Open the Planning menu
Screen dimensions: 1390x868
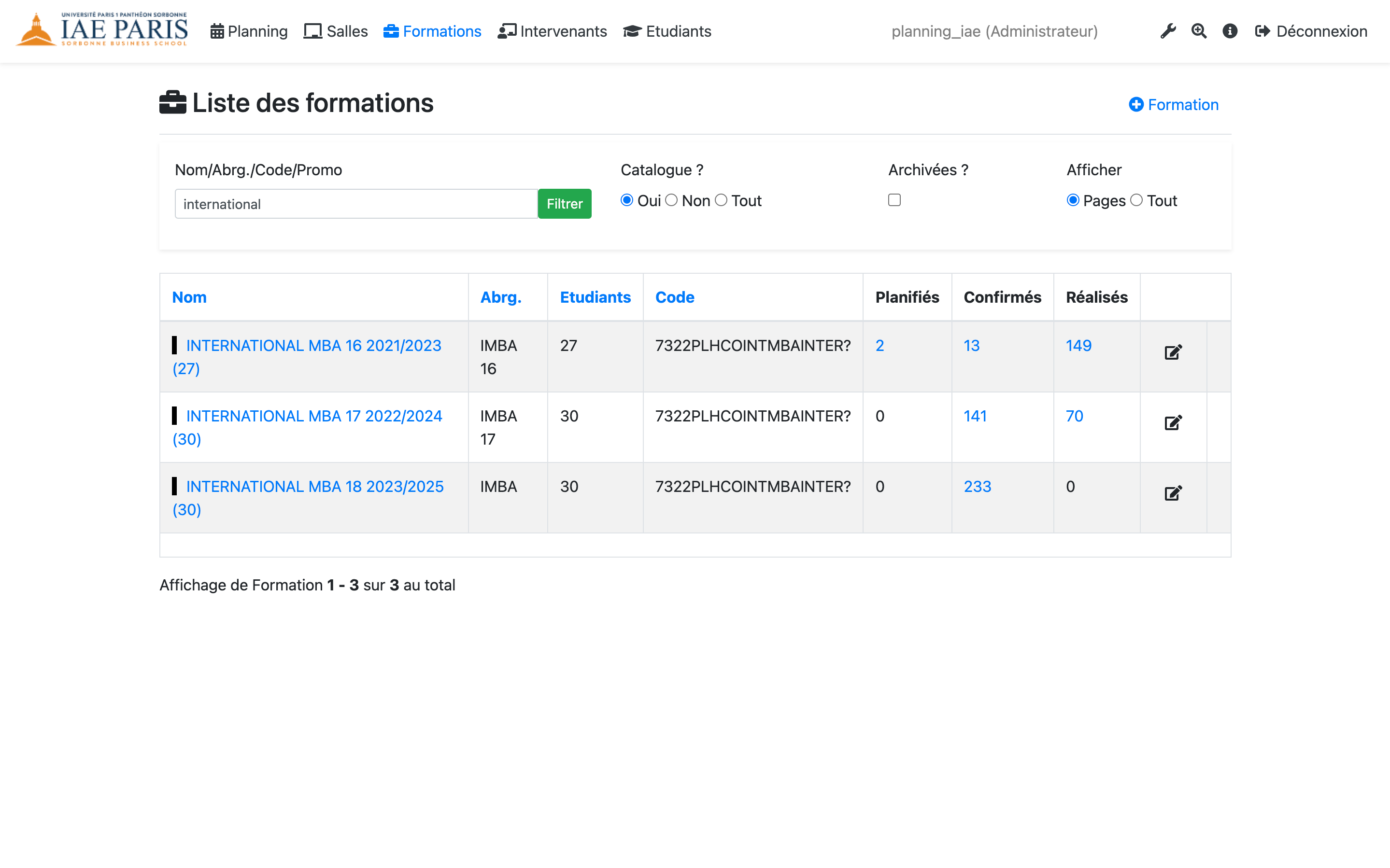(249, 31)
